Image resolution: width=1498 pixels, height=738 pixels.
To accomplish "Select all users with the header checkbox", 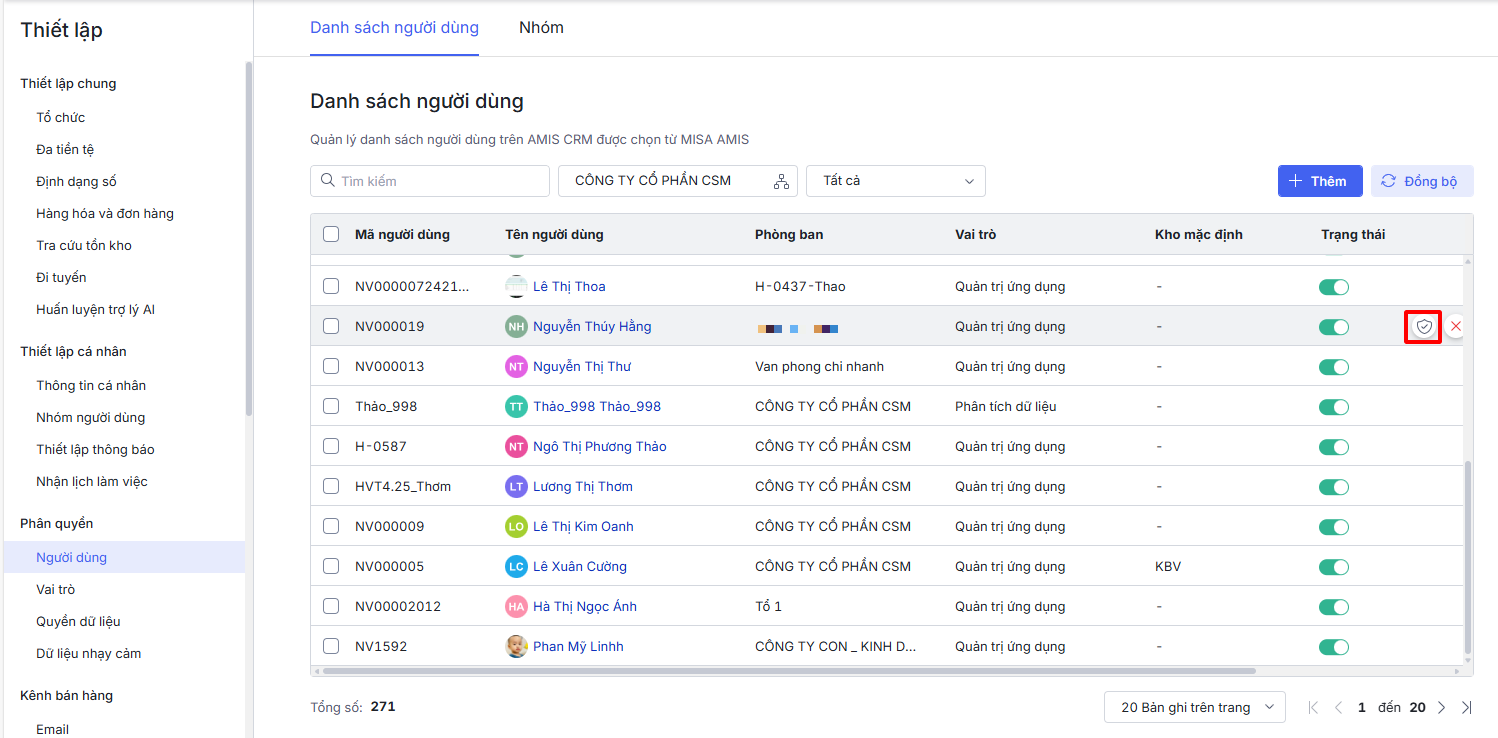I will (x=331, y=234).
